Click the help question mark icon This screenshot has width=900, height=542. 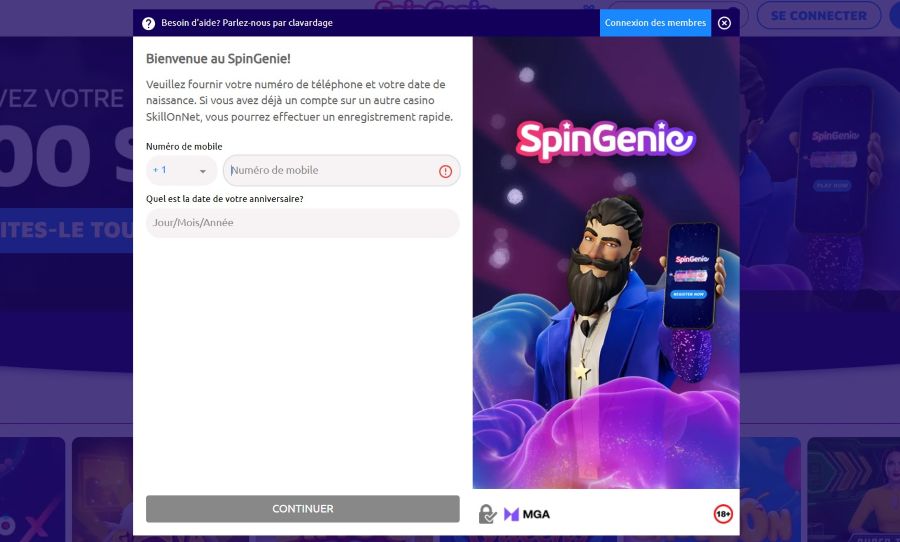coord(148,23)
